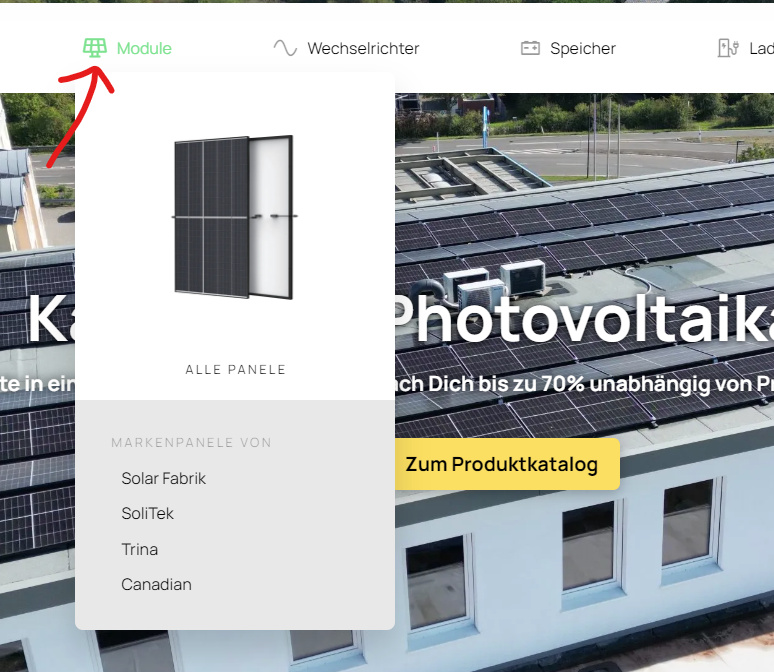Open the partially visible Lad… menu item
774x672 pixels.
pyautogui.click(x=760, y=48)
